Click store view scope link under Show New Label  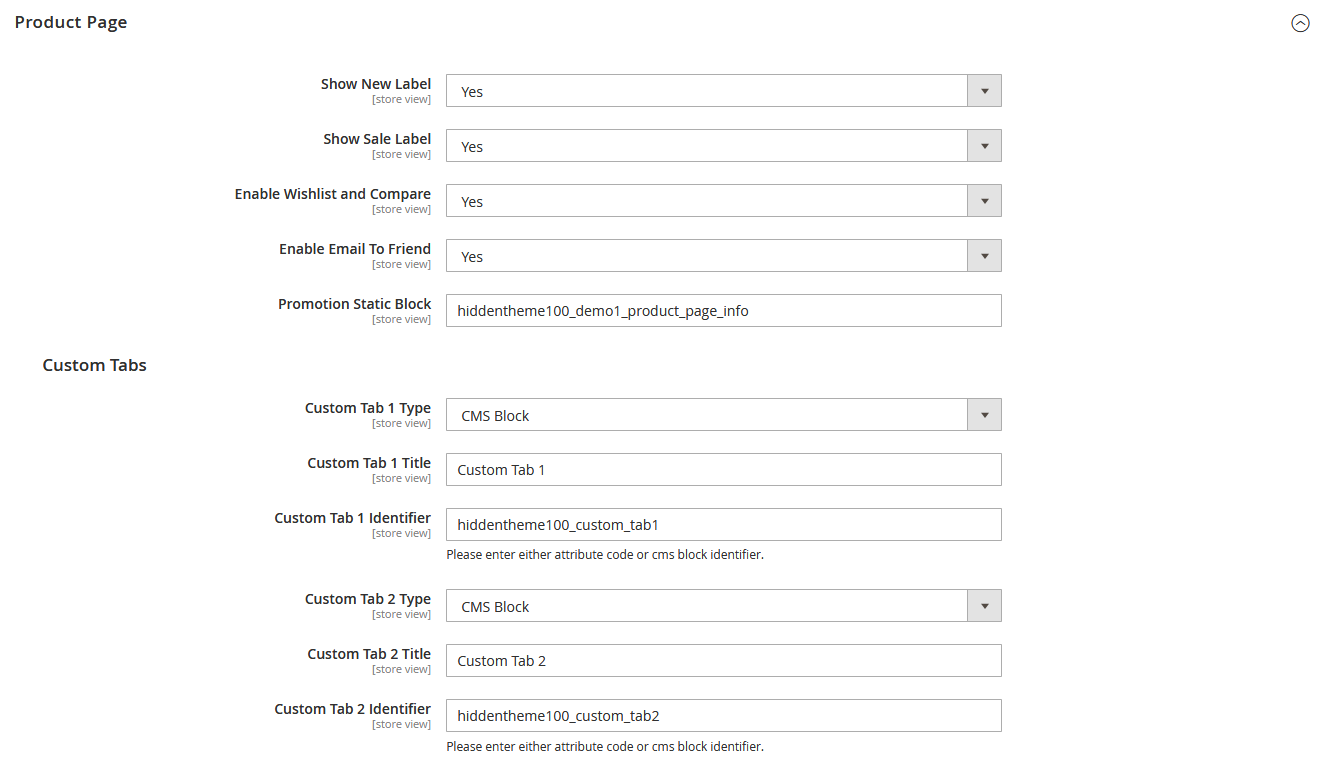[x=401, y=98]
